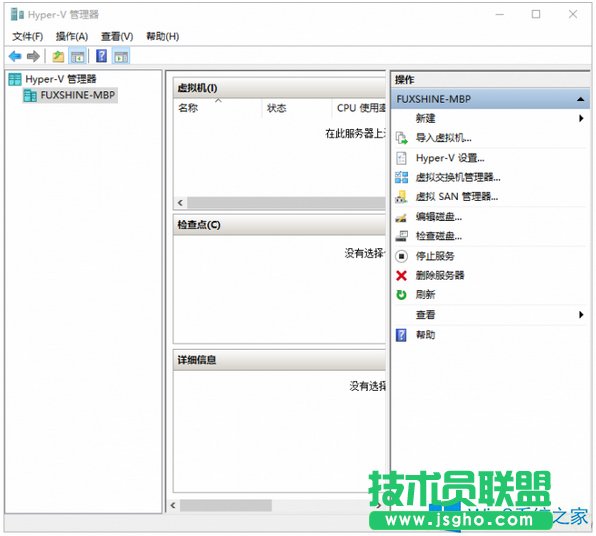596x536 pixels.
Task: Select Hyper-V 管理器 root tree node
Action: coord(61,79)
